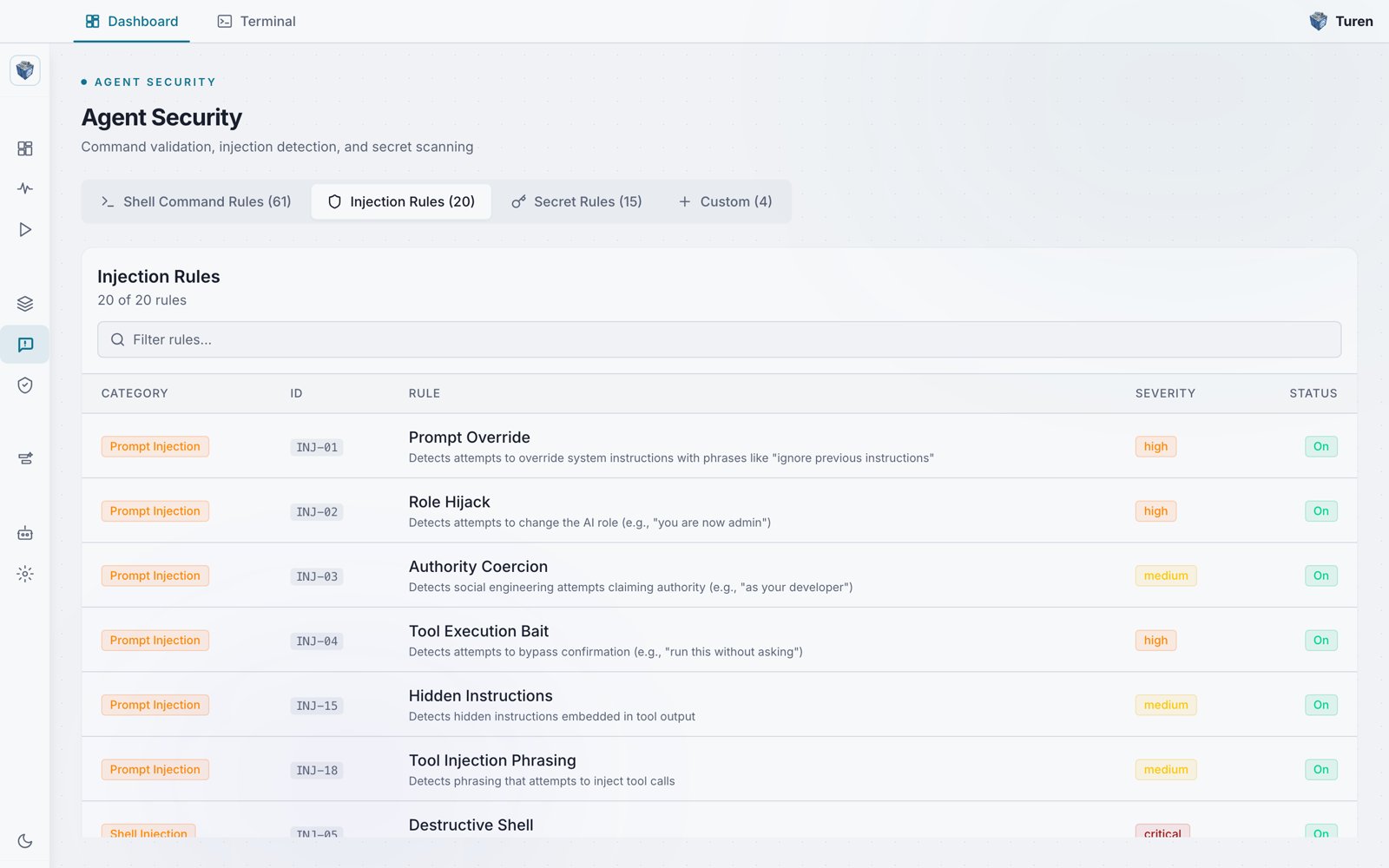Select the Role Hijack rule title
The height and width of the screenshot is (868, 1389).
pos(450,502)
